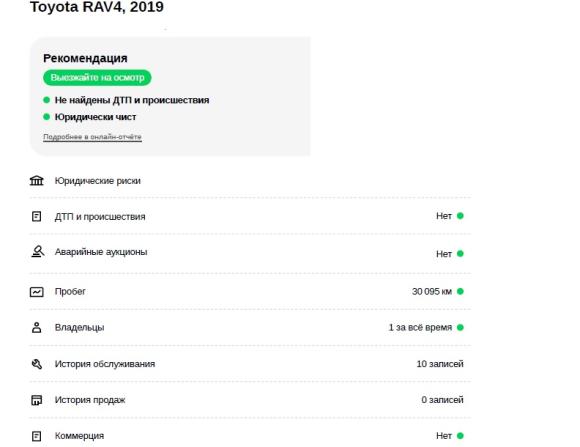Screen dimensions: 580x447
Task: Select the Владельцы row label
Action: click(80, 327)
